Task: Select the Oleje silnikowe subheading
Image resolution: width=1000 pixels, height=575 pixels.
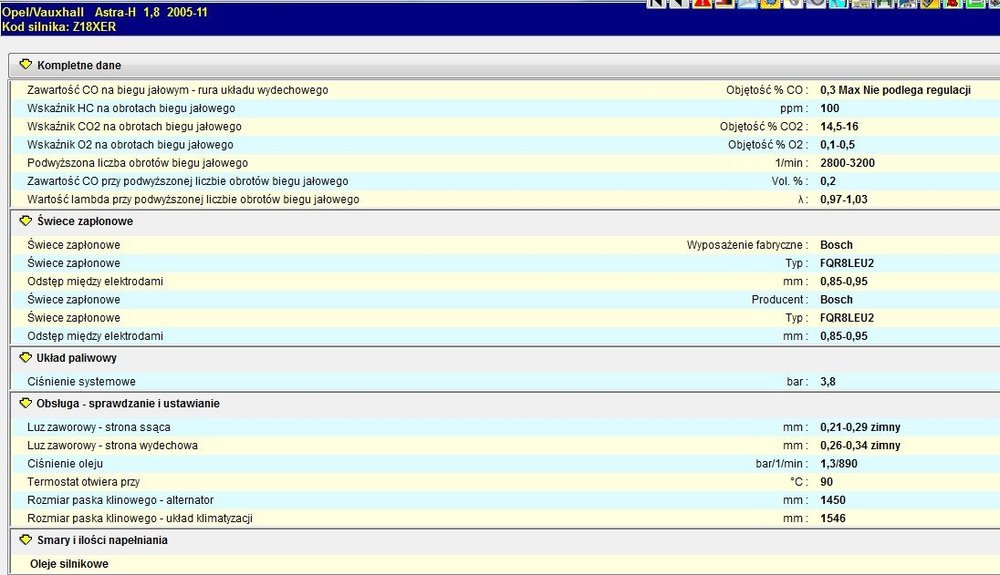Action: [x=69, y=564]
